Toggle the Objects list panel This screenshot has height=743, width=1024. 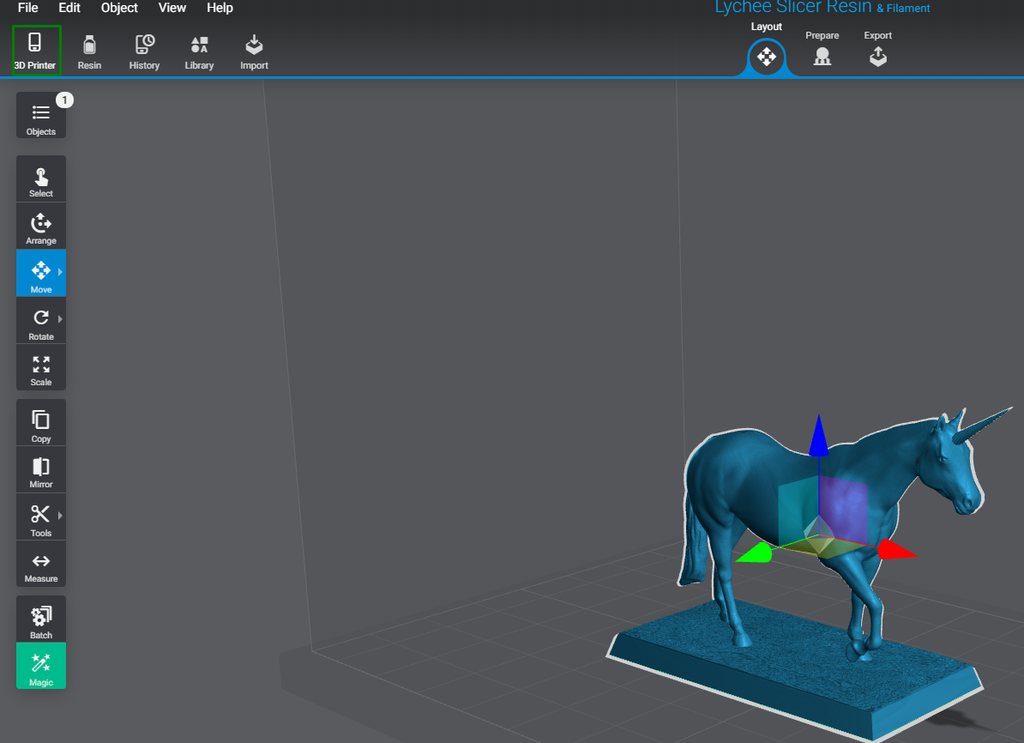point(40,115)
